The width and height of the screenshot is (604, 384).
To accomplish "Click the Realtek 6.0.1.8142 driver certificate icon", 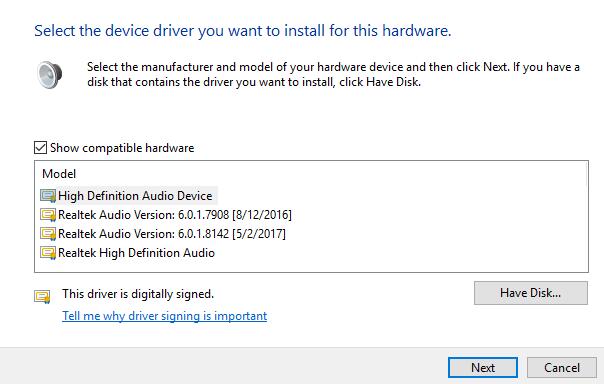I will pyautogui.click(x=48, y=234).
